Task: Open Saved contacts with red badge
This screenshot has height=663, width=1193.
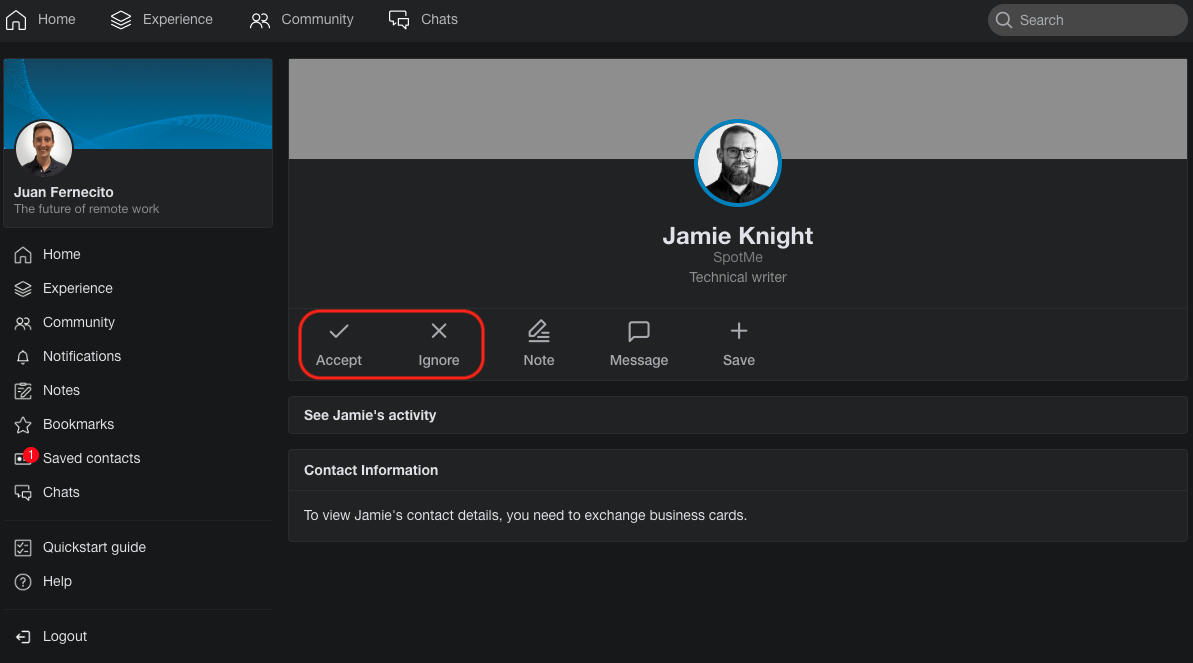Action: pyautogui.click(x=77, y=458)
